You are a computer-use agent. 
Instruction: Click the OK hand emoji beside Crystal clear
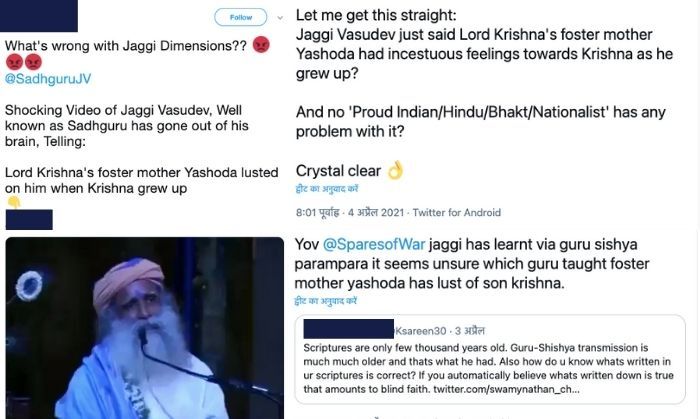tap(396, 170)
